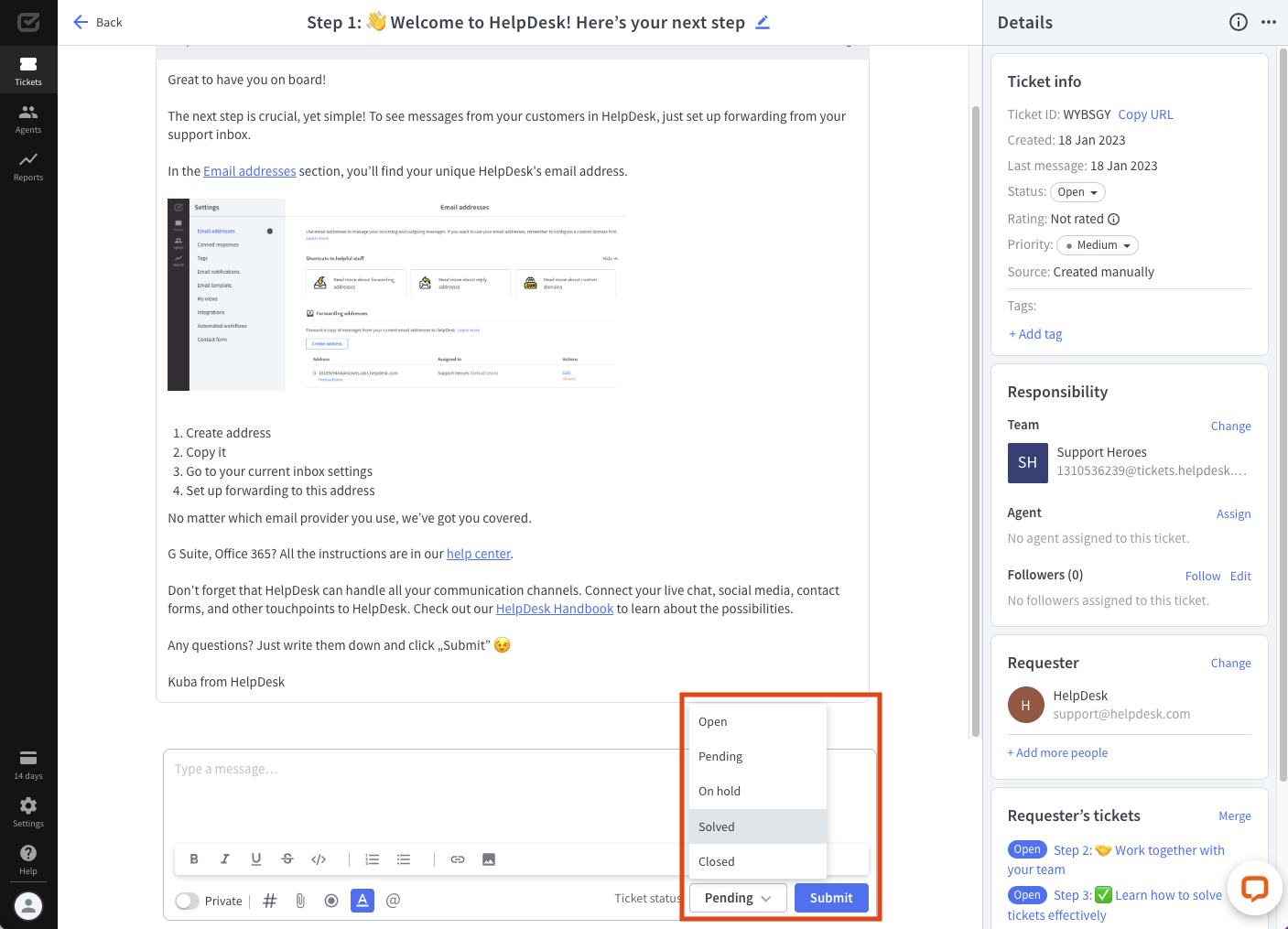Insert a bulleted list

tap(404, 859)
